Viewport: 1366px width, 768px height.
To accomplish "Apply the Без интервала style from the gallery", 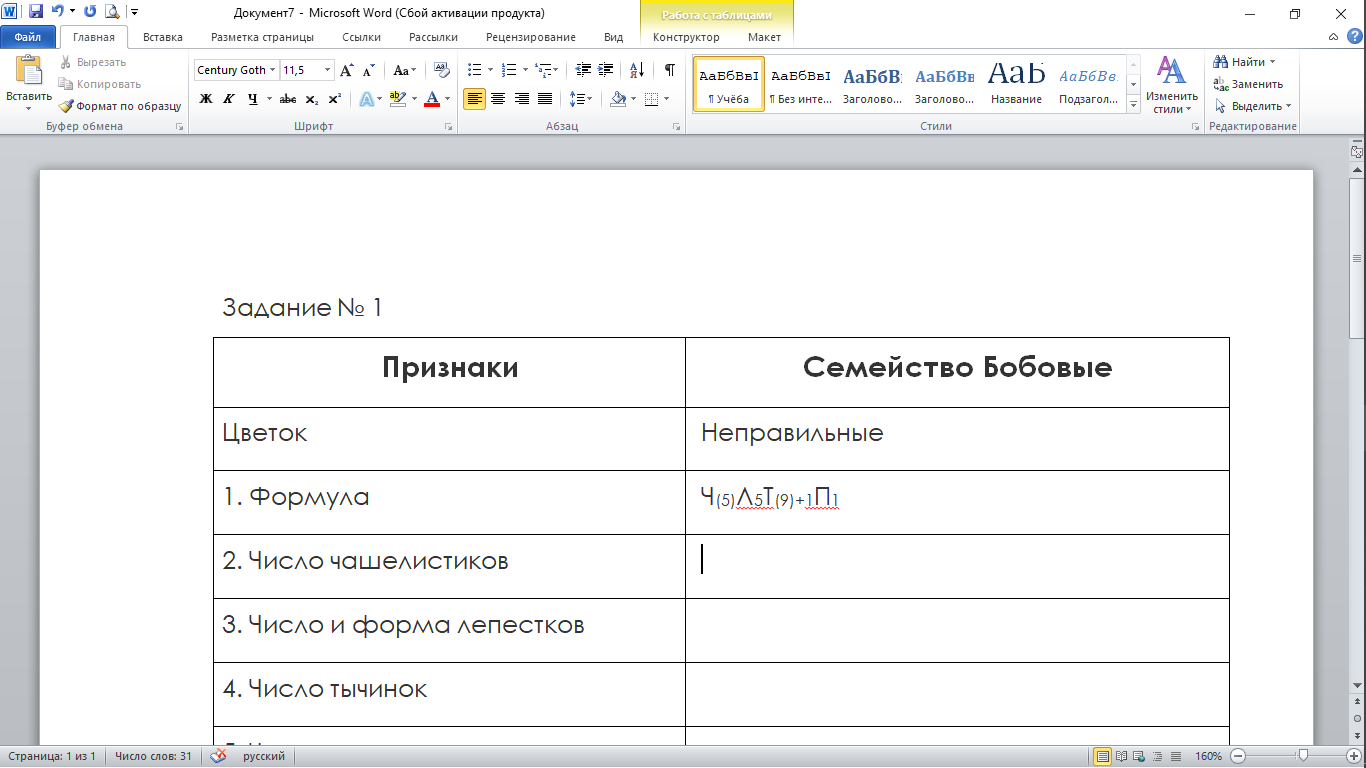I will pos(800,84).
